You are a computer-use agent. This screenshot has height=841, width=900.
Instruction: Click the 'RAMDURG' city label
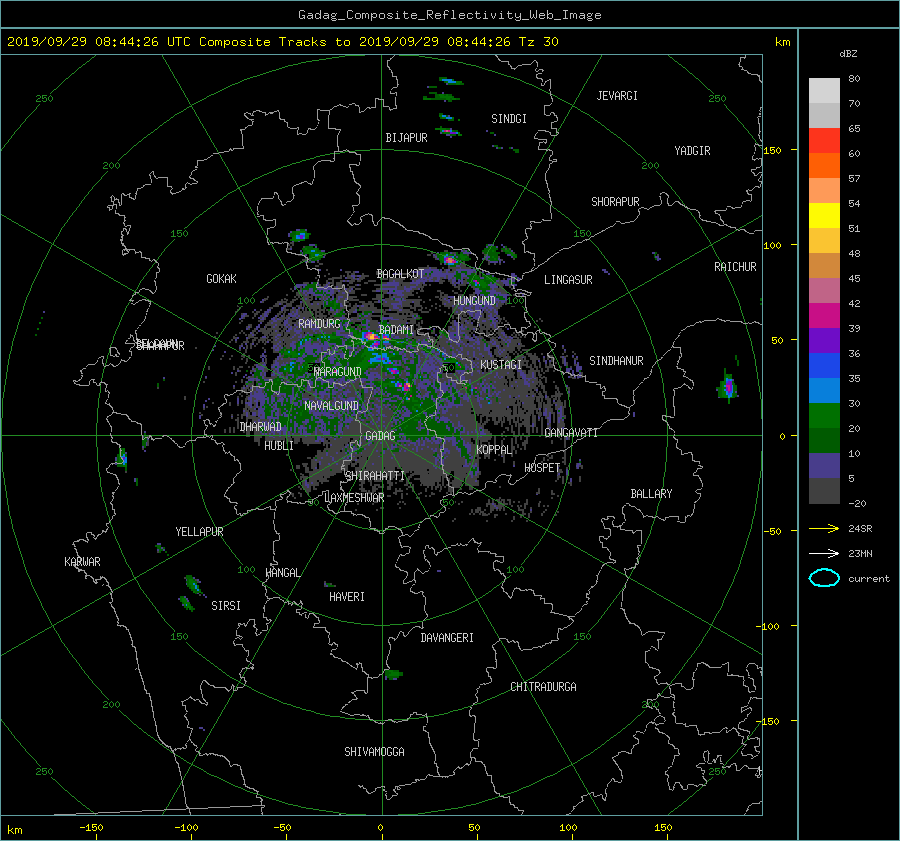click(x=319, y=324)
